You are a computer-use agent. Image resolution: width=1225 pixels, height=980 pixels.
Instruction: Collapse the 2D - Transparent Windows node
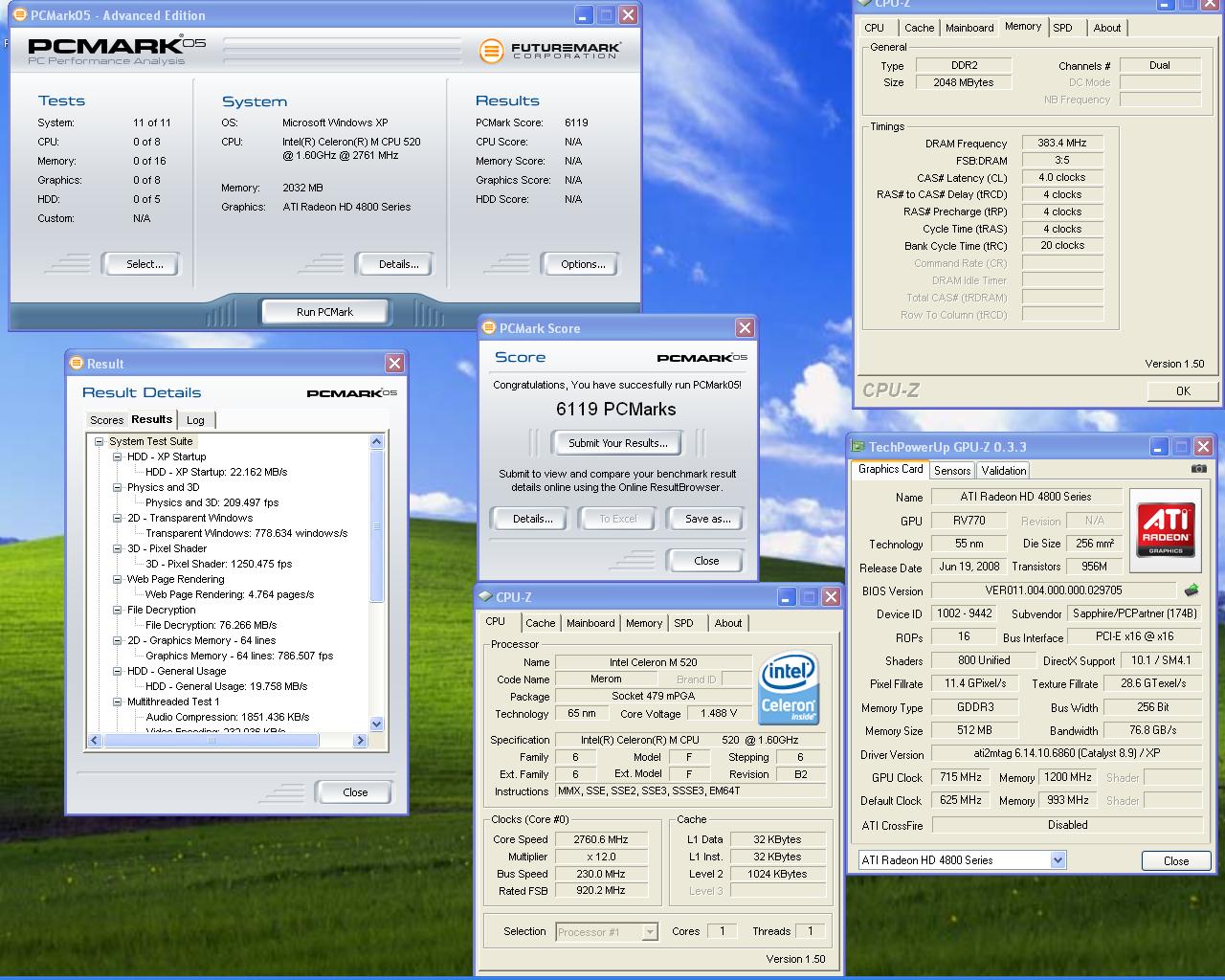click(118, 518)
